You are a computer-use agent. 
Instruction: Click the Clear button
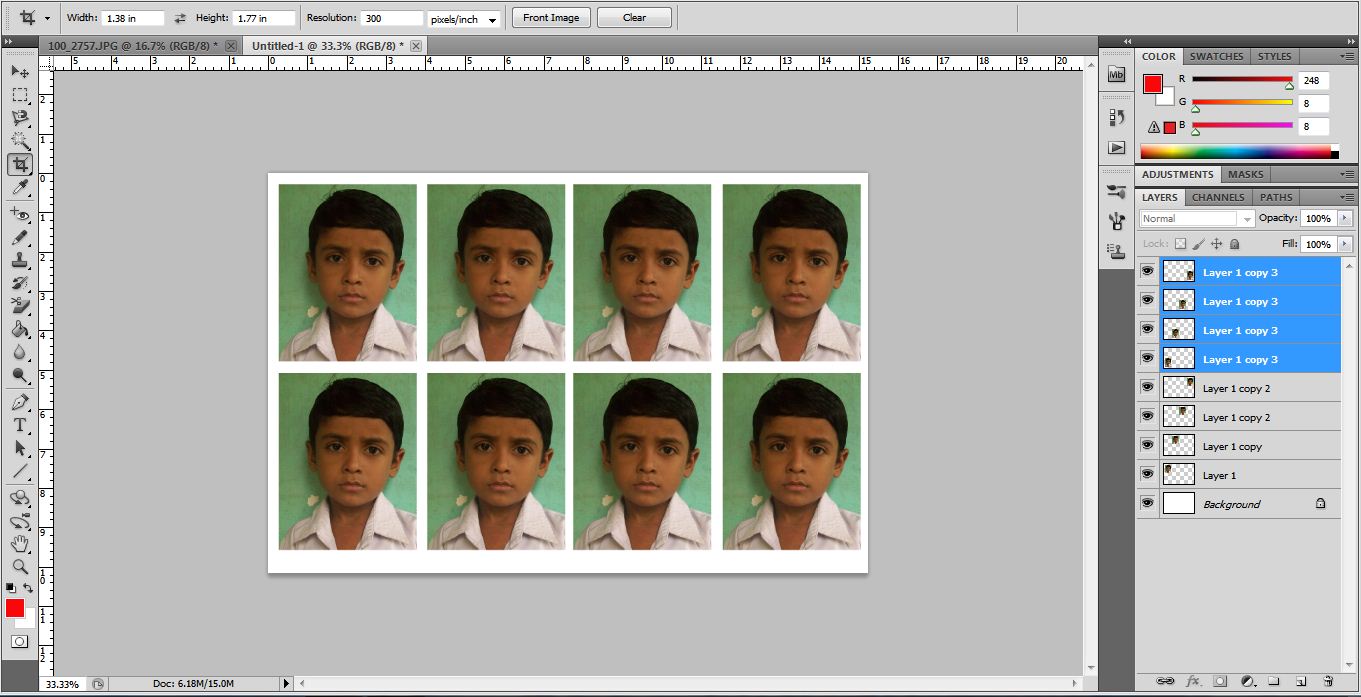click(x=634, y=18)
